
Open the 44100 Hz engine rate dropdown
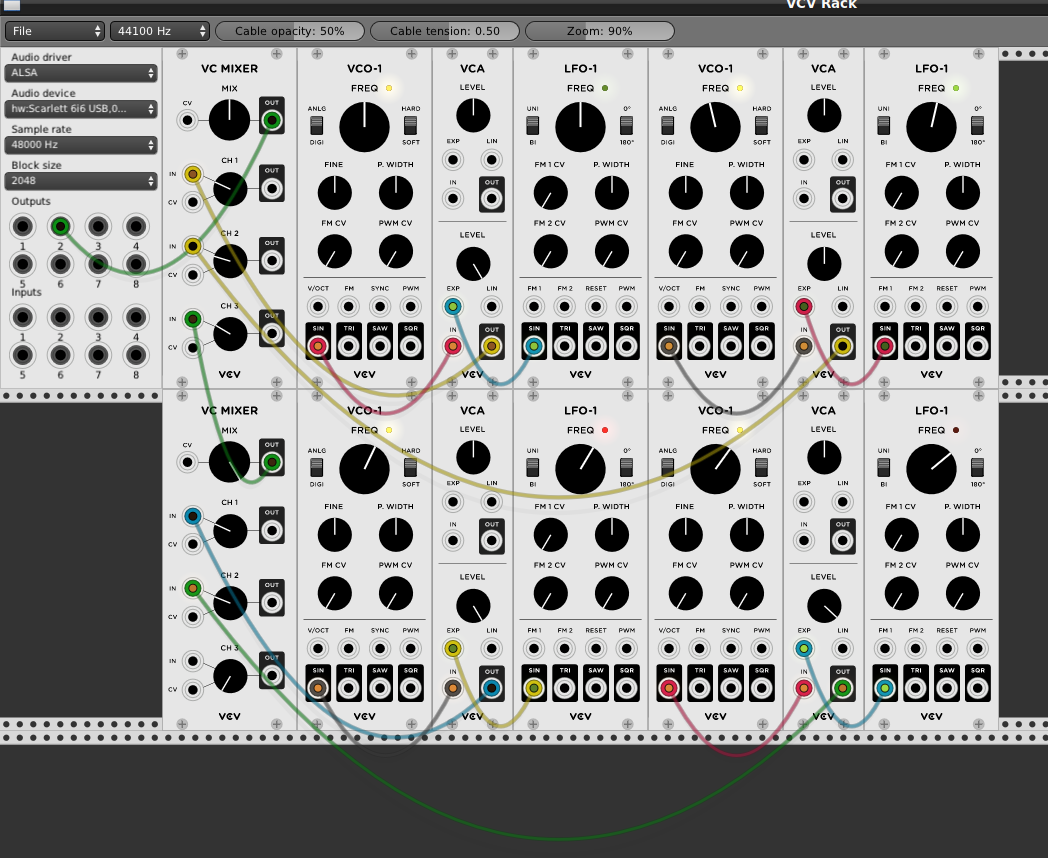point(159,31)
